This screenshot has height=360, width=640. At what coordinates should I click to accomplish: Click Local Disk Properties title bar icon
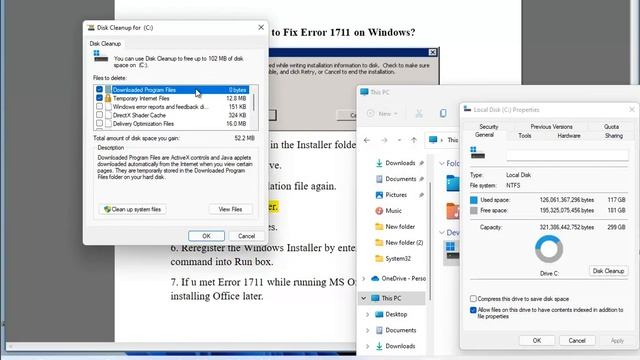(467, 109)
